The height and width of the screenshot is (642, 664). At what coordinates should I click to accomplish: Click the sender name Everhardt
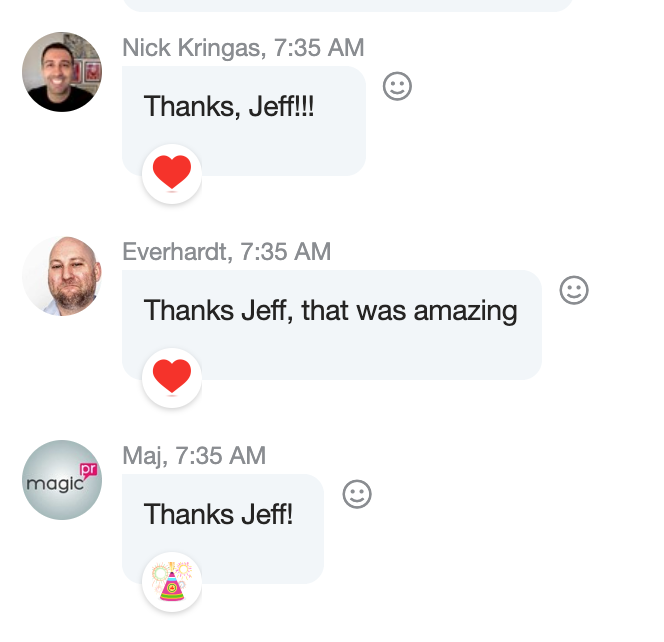174,252
